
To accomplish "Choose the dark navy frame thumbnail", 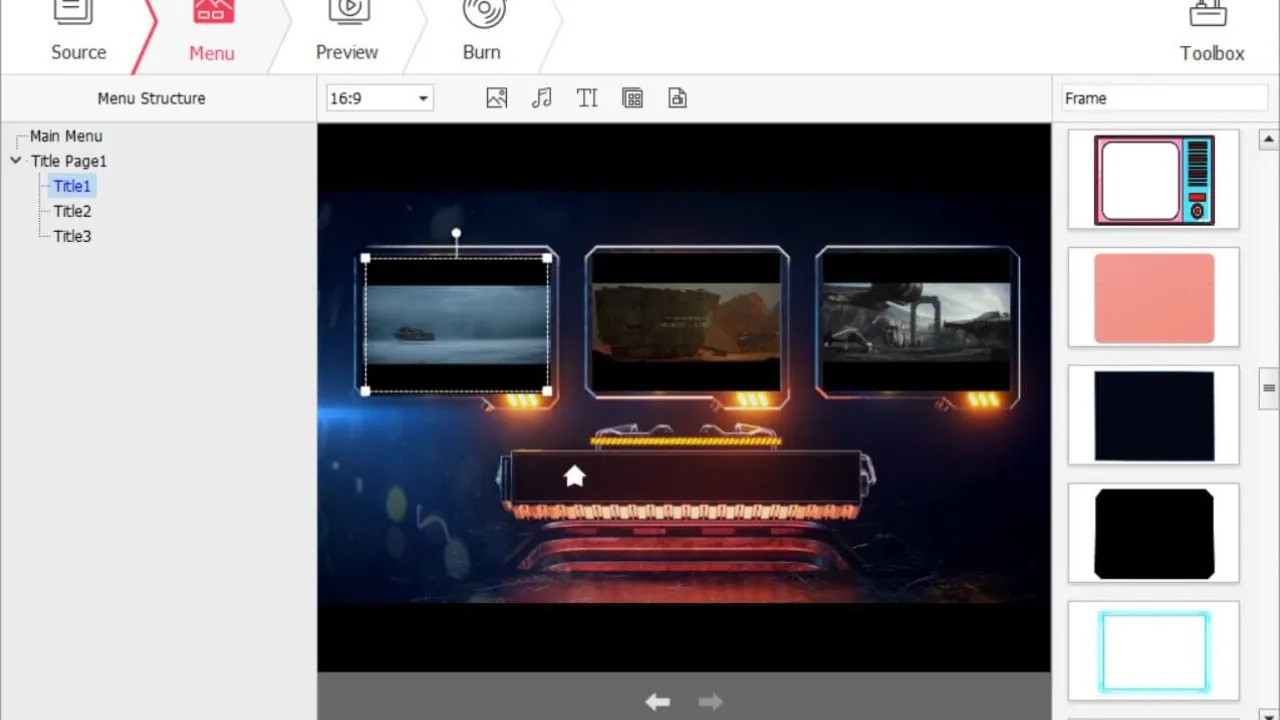I will (x=1154, y=416).
